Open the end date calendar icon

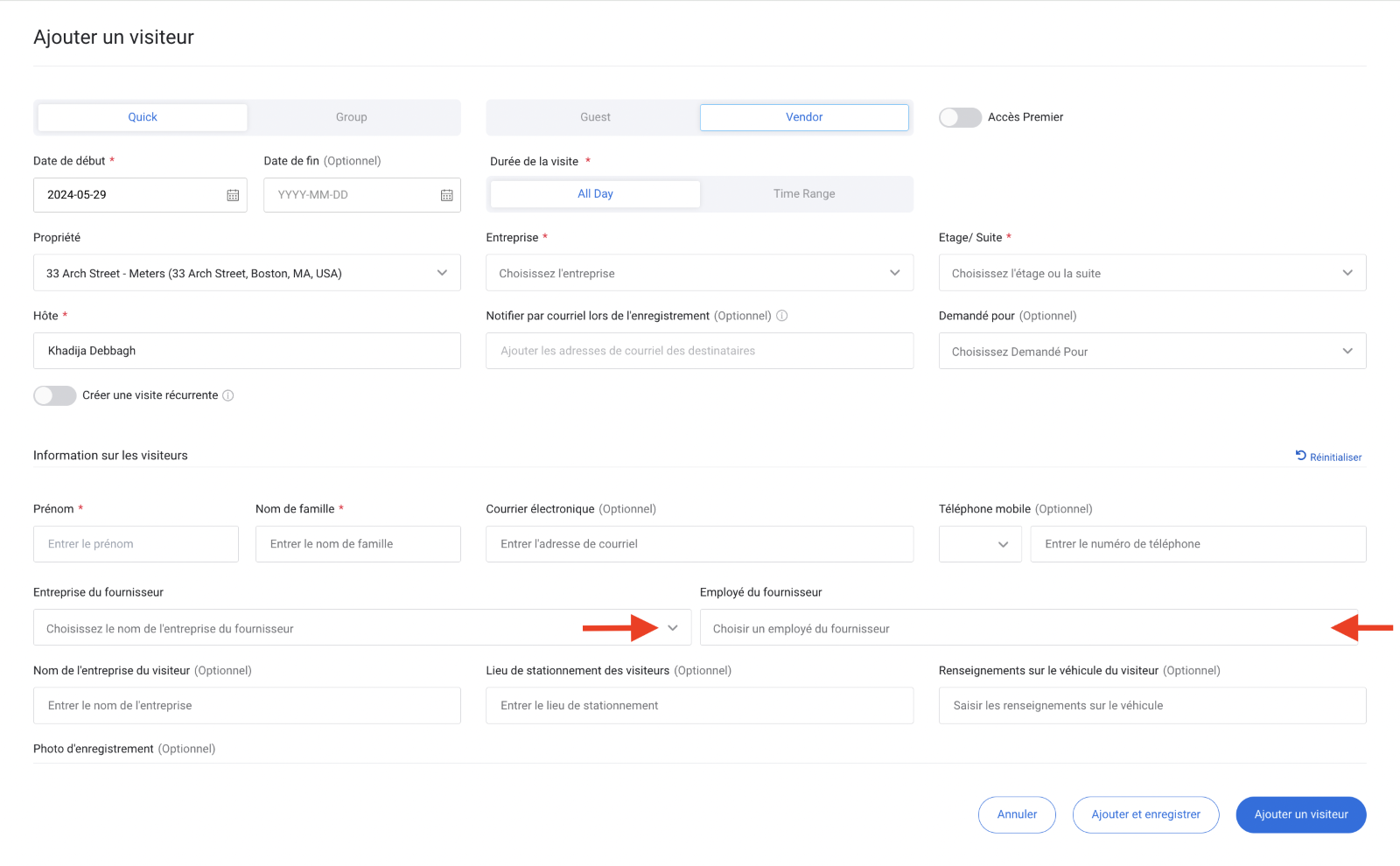[446, 195]
